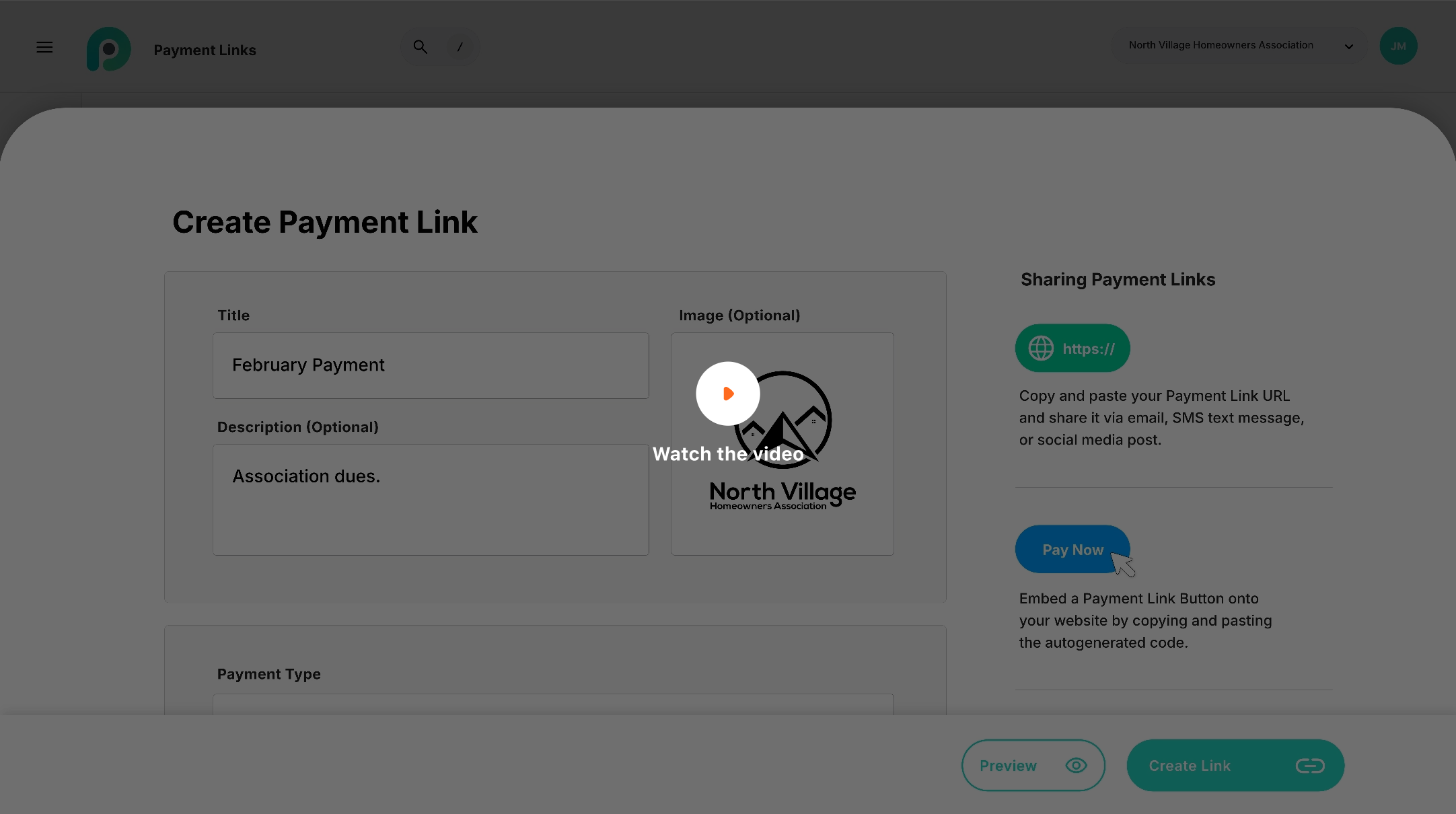The image size is (1456, 814).
Task: Click the search magnifier icon
Action: pos(419,46)
